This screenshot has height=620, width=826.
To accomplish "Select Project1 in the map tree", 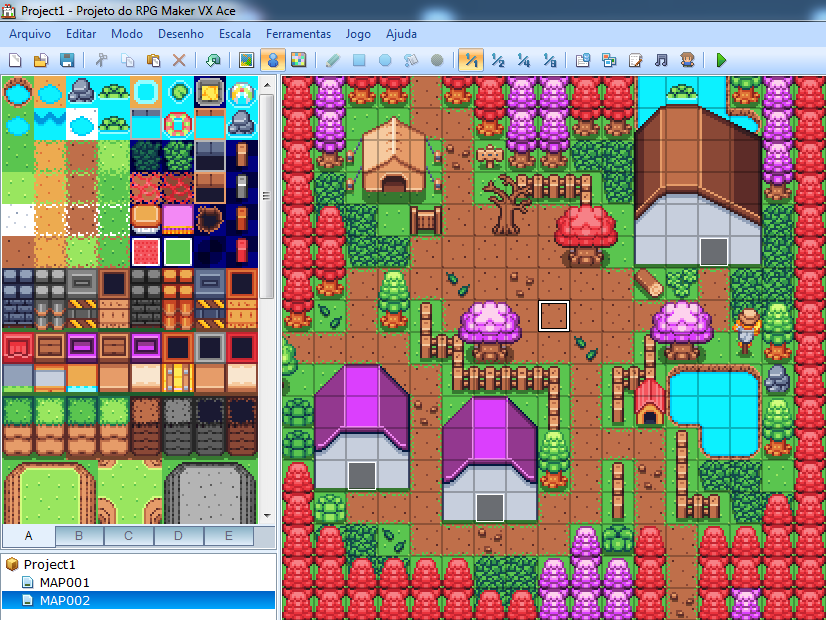I will [50, 565].
